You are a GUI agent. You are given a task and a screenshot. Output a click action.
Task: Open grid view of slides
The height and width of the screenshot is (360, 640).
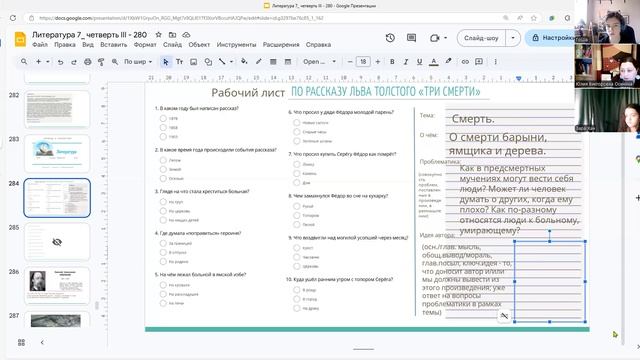pyautogui.click(x=21, y=342)
